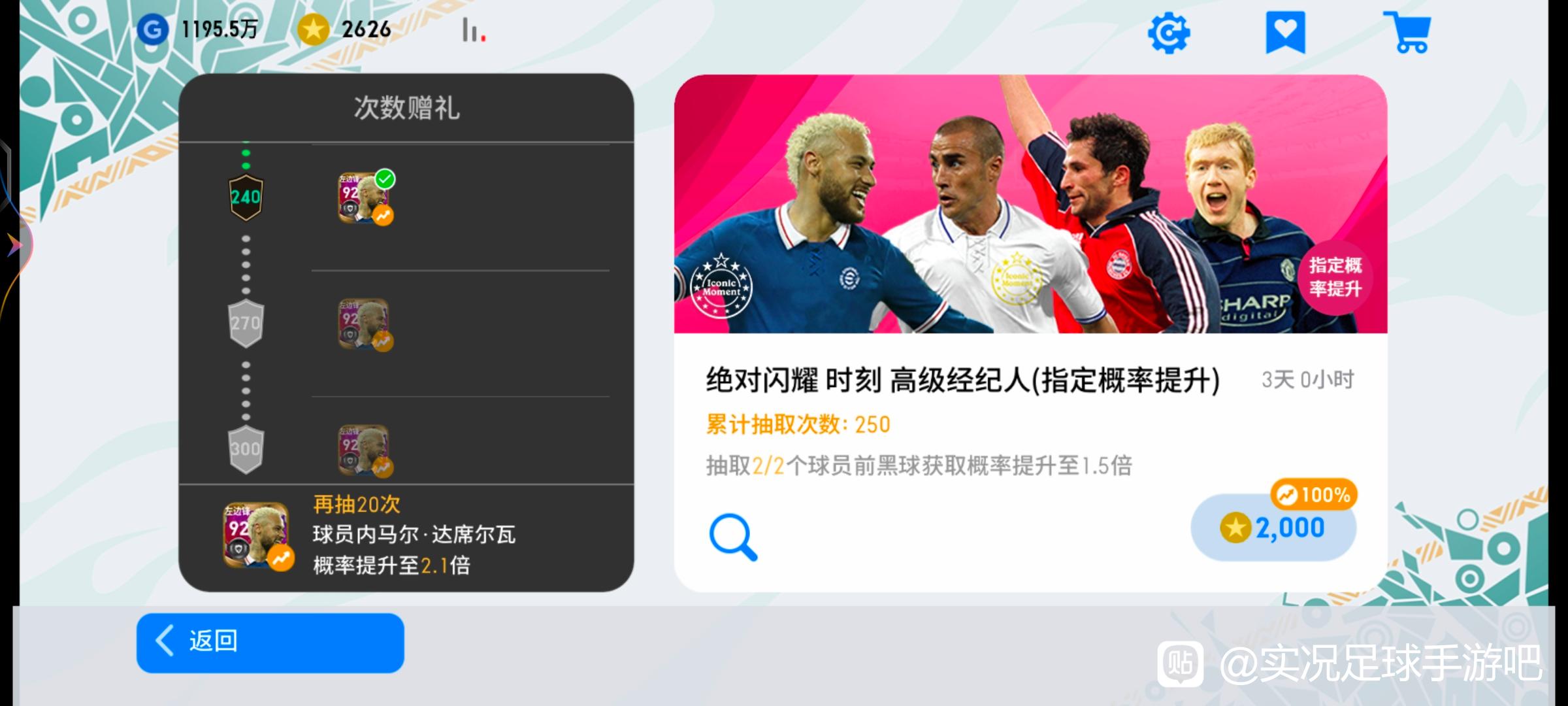Screen dimensions: 1568x706
Task: Select the 270 draw milestone badge
Action: (246, 323)
